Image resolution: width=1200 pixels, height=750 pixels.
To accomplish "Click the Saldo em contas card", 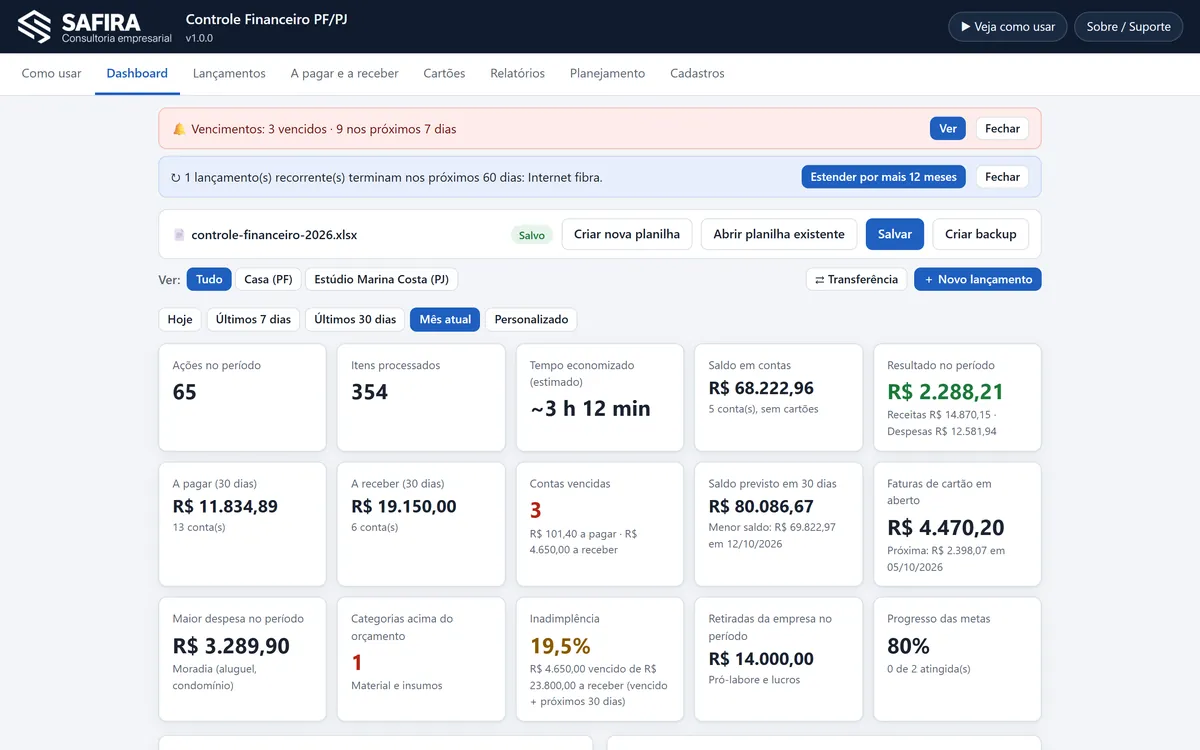I will tap(778, 398).
